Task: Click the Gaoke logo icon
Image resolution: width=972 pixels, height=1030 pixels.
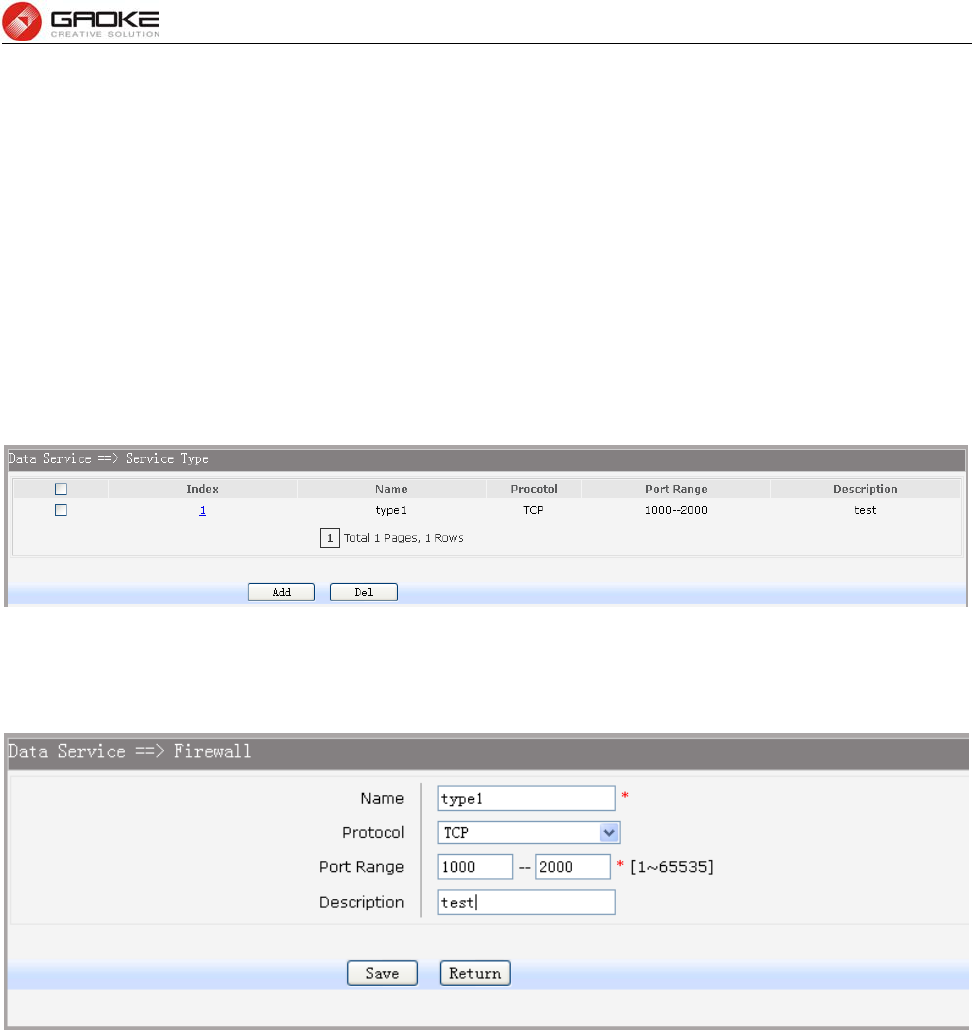Action: pyautogui.click(x=22, y=21)
